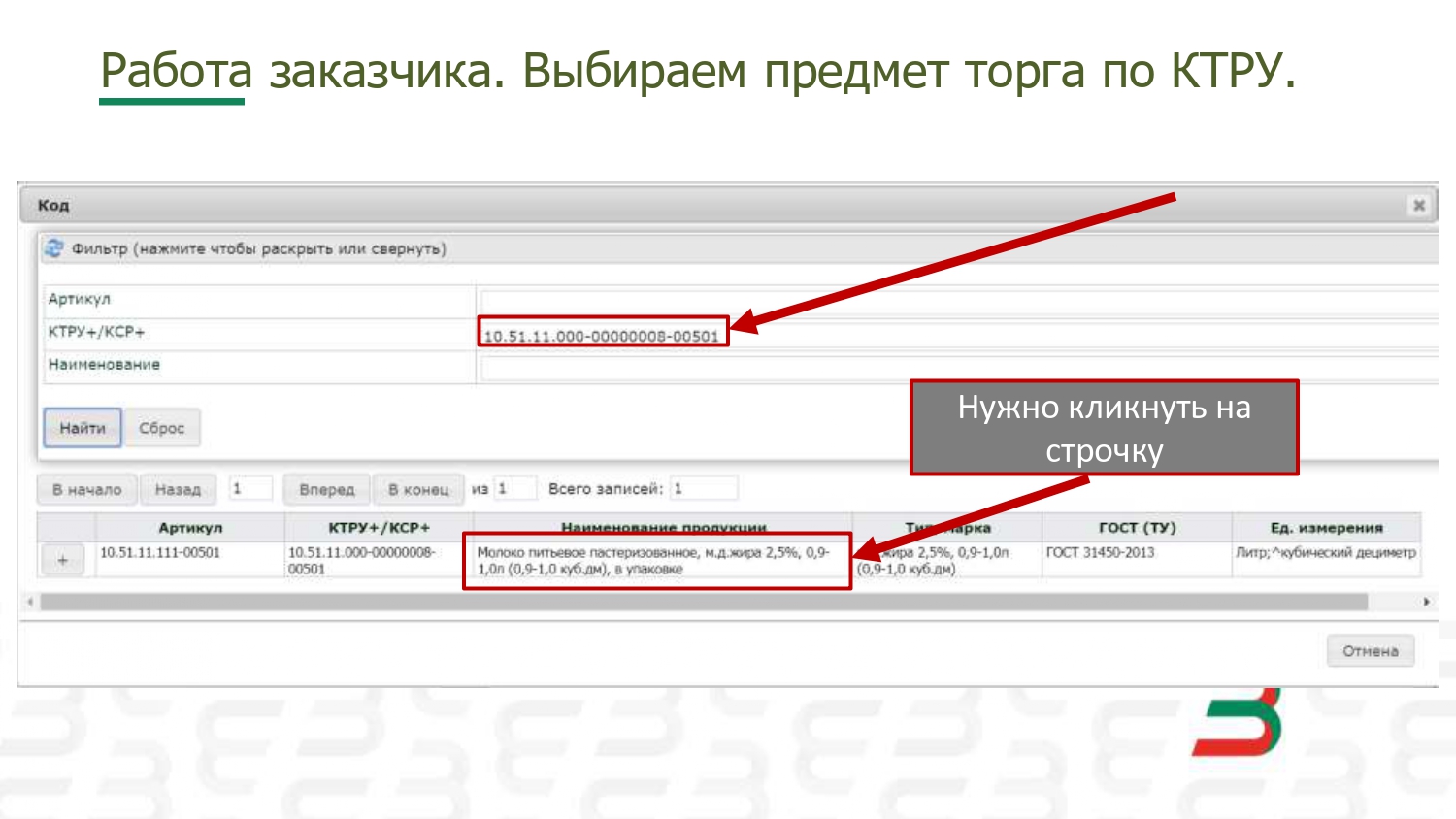Jump to last page with В конец

pyautogui.click(x=418, y=489)
